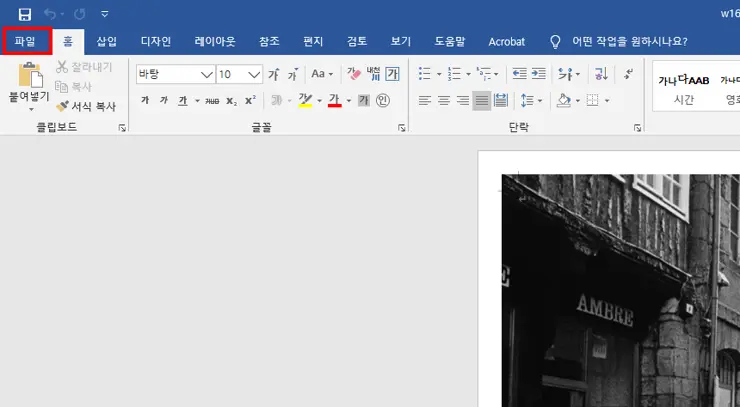Click the decrease indent icon
Image resolution: width=740 pixels, height=407 pixels.
519,74
